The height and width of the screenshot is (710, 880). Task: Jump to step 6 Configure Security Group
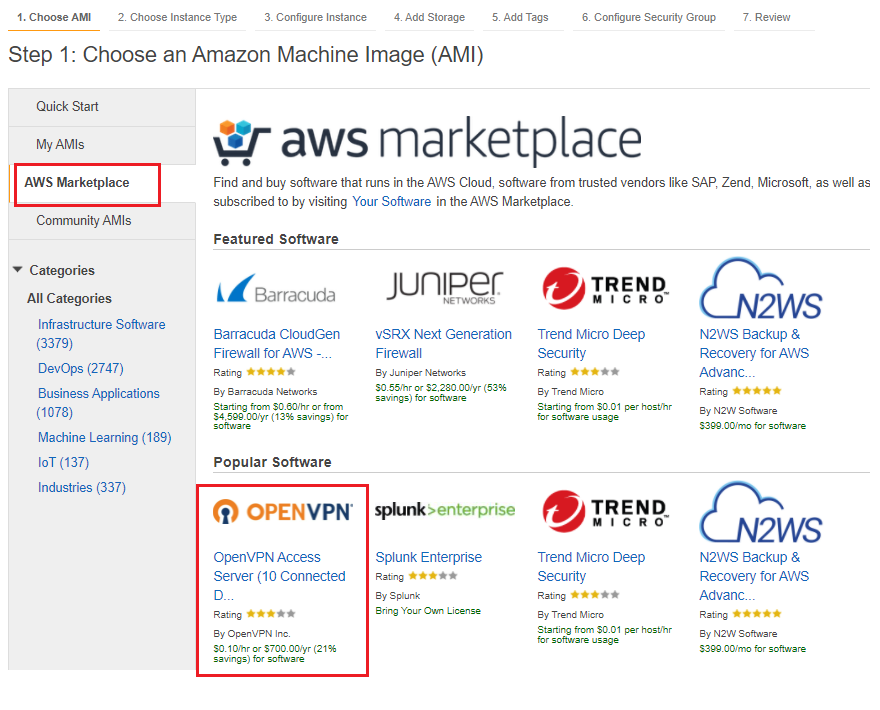649,17
